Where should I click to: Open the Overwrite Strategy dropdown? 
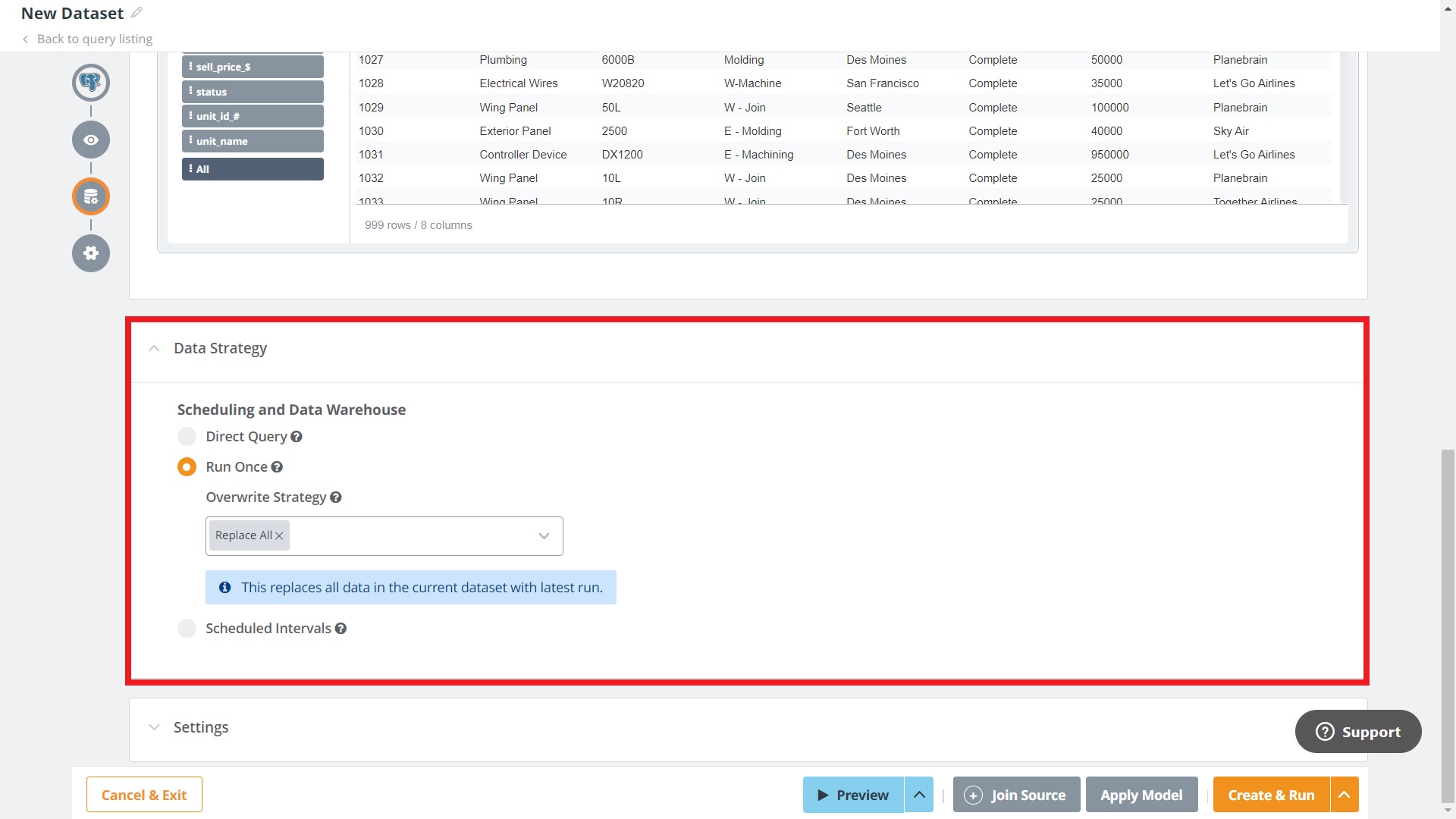click(544, 536)
